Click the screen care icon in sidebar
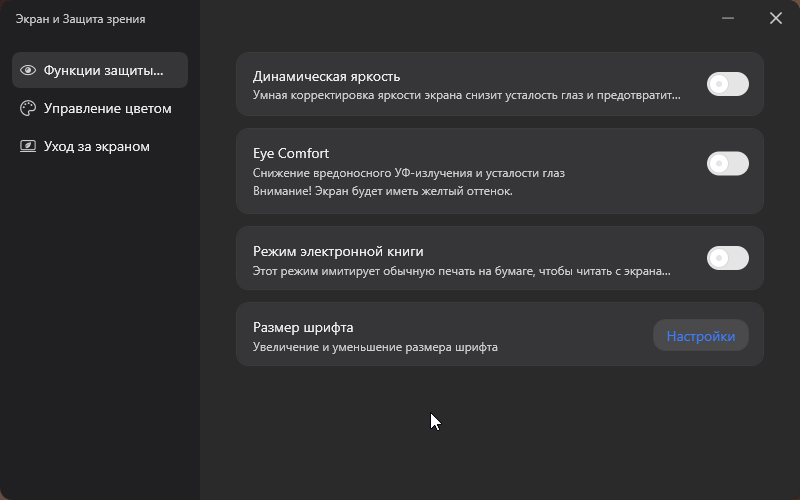The image size is (800, 500). click(28, 146)
